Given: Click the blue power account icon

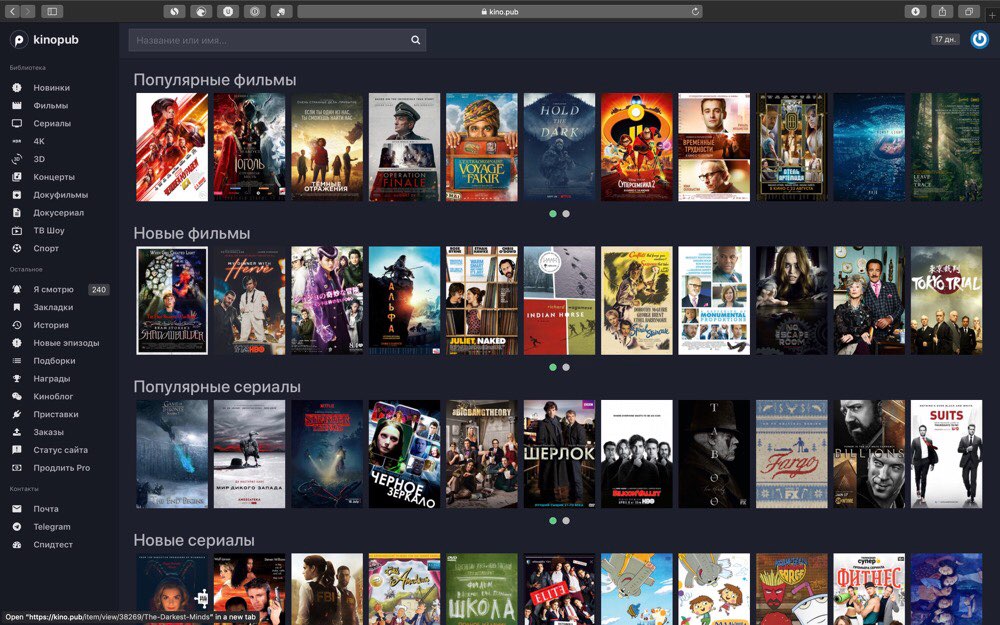Looking at the screenshot, I should point(980,40).
